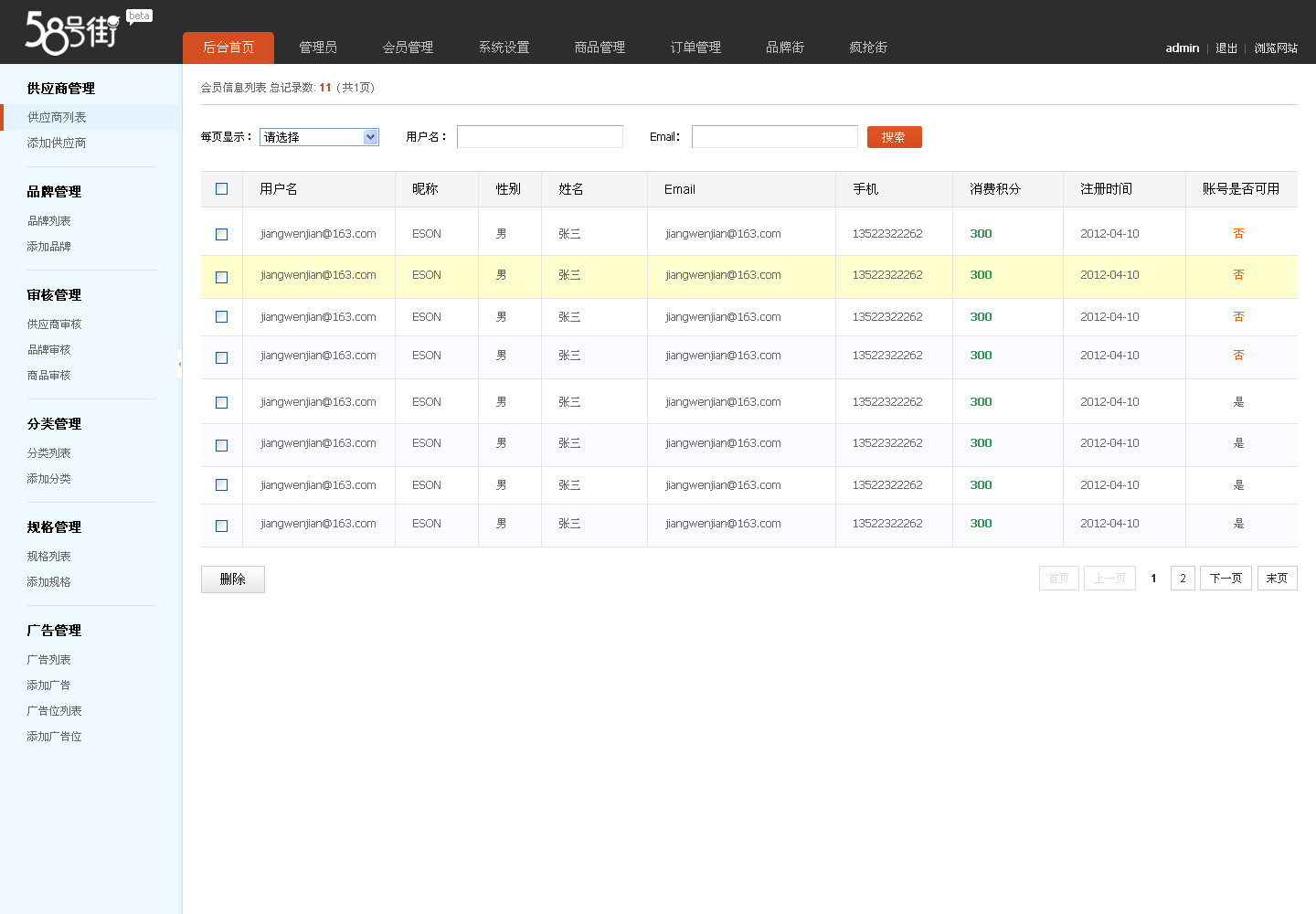
Task: Open 广告位列表 in the sidebar
Action: point(55,710)
